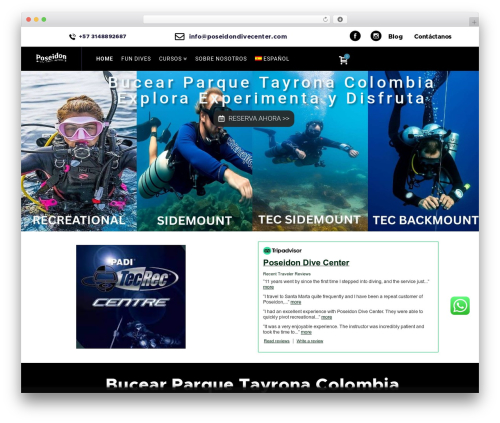Click Write a review link

pos(310,341)
